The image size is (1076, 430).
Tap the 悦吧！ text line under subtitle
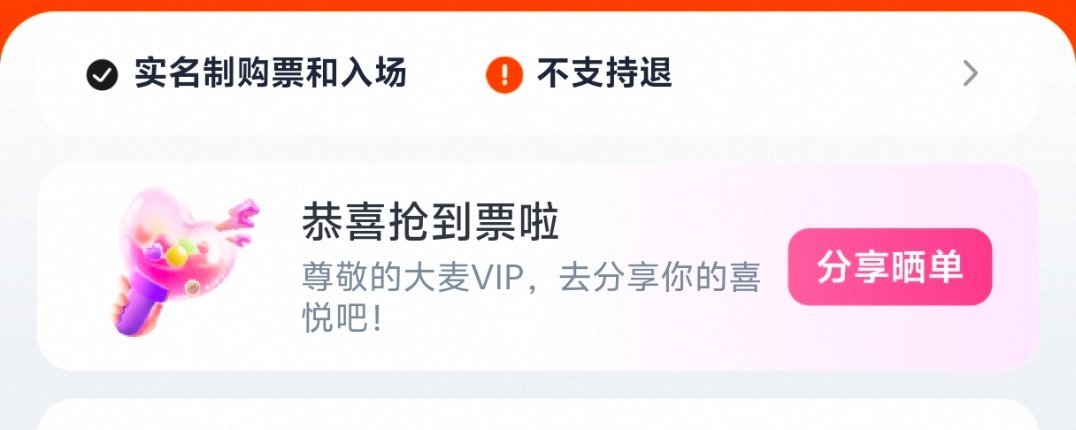[x=341, y=320]
